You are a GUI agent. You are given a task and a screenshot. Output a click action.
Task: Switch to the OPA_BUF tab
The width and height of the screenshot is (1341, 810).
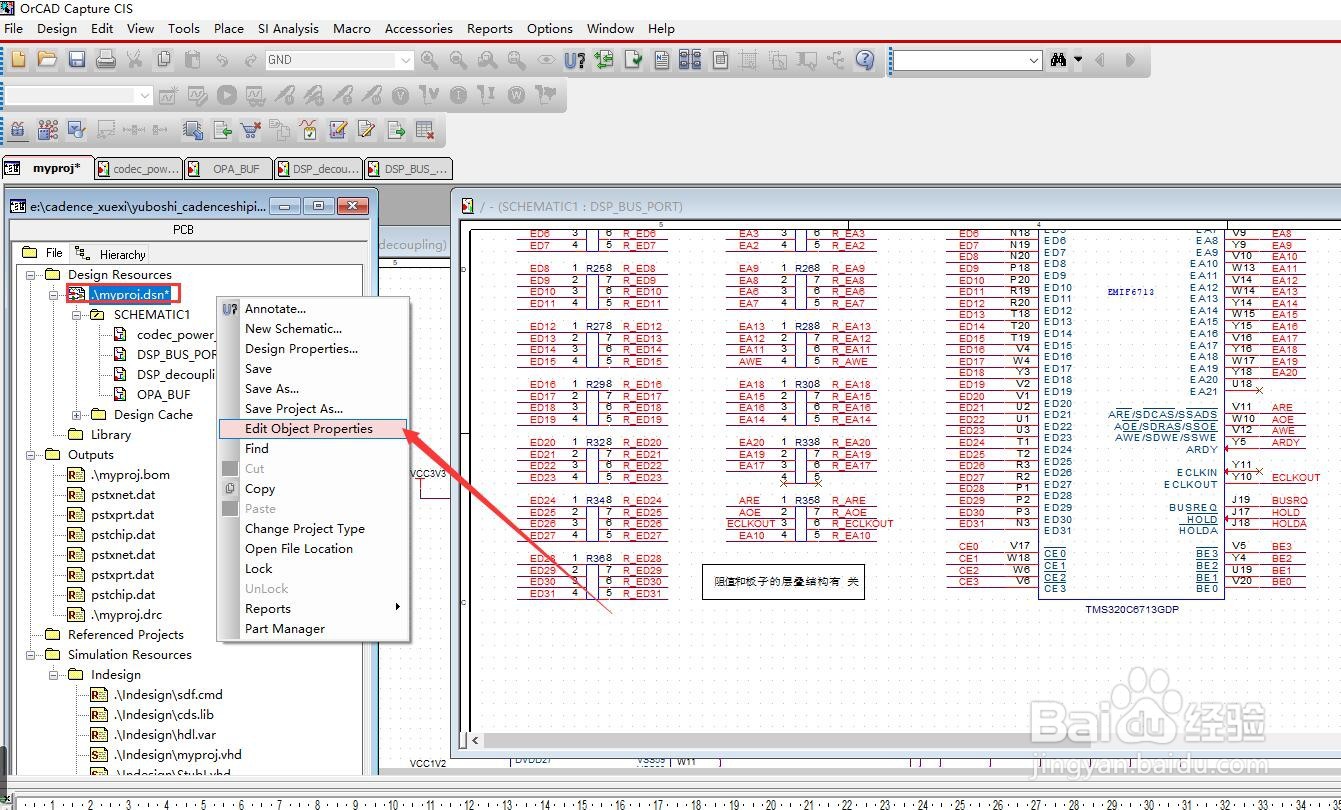pos(229,169)
